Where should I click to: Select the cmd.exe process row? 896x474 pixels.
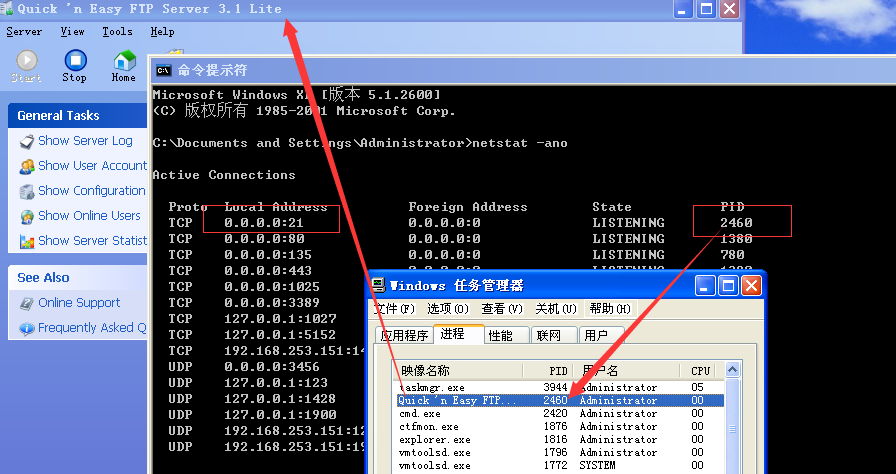pos(420,413)
